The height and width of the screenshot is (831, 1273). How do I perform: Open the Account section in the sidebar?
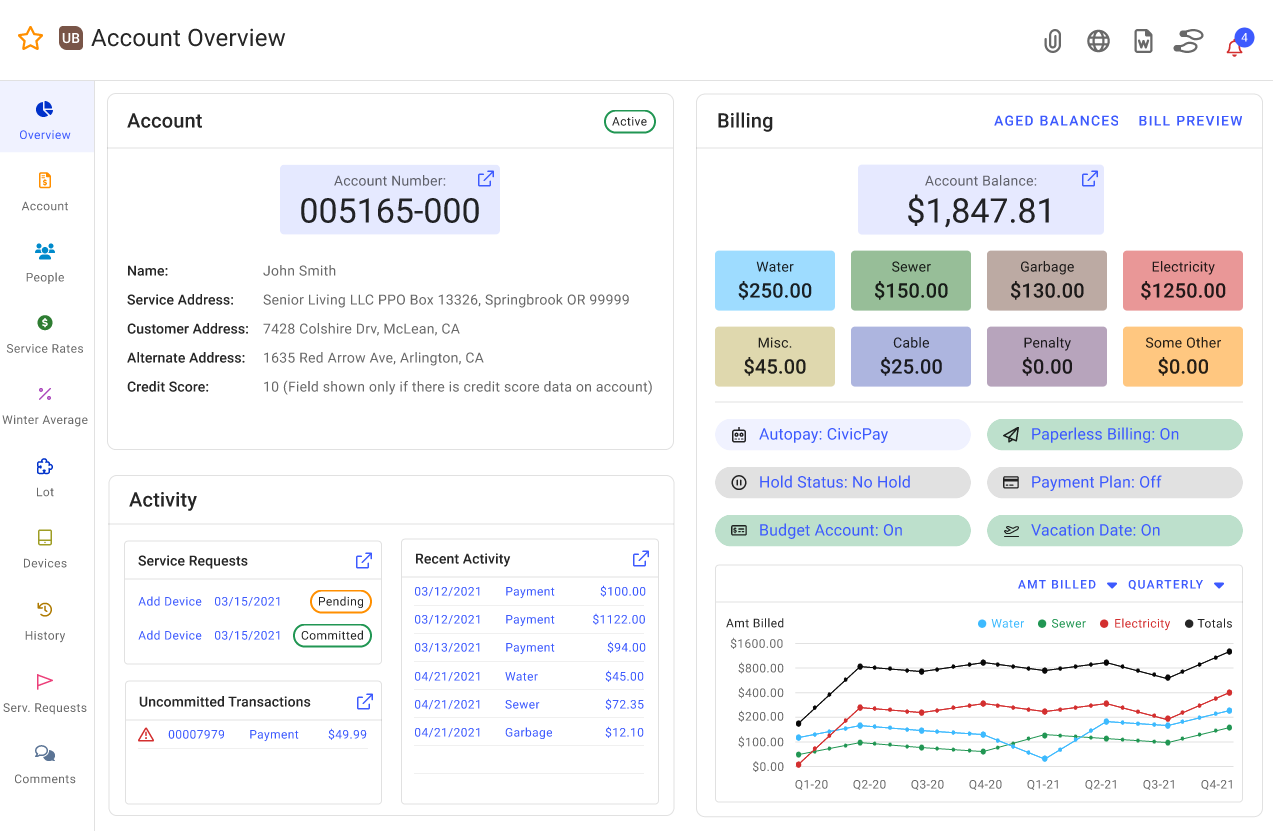point(44,192)
